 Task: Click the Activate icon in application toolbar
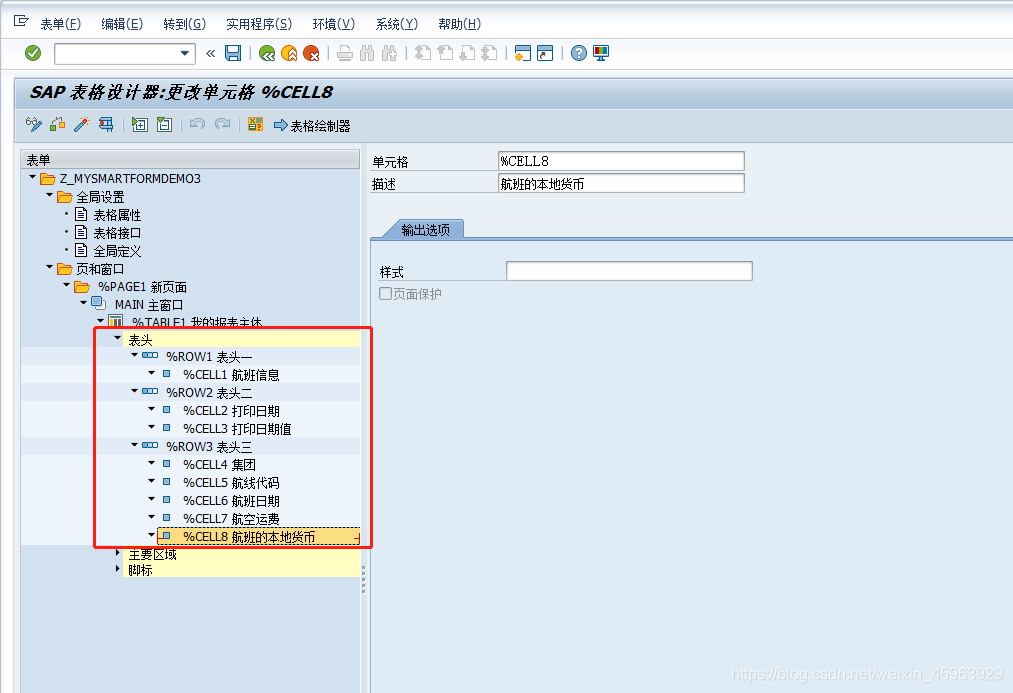57,124
